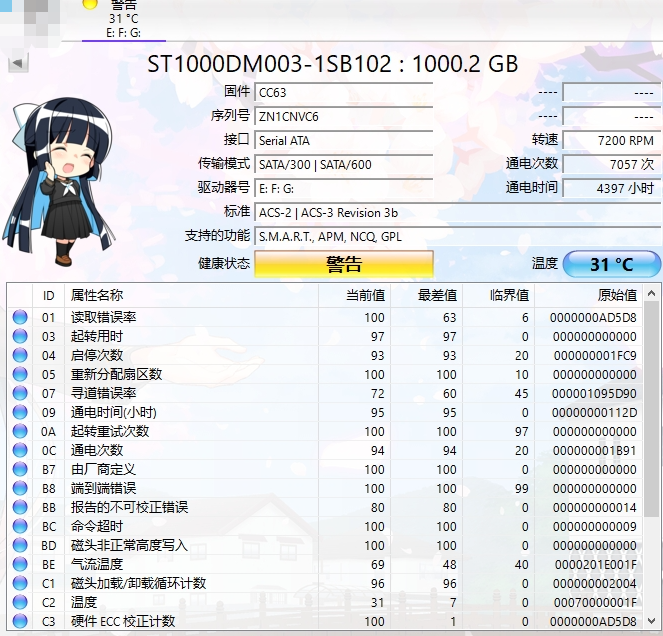Screen dimensions: 663x636
Task: Click raw value 000000001FC9
Action: click(595, 356)
